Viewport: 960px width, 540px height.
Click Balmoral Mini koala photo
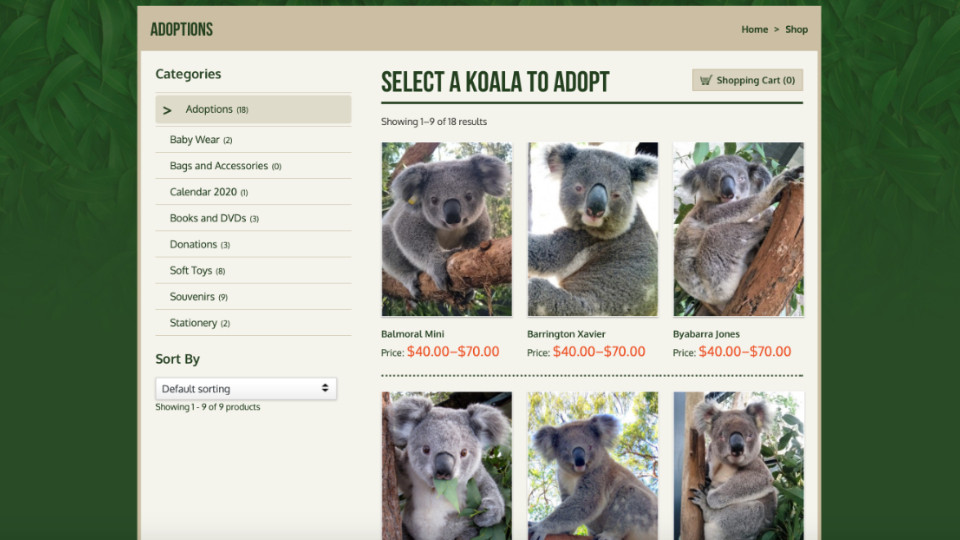(x=446, y=229)
